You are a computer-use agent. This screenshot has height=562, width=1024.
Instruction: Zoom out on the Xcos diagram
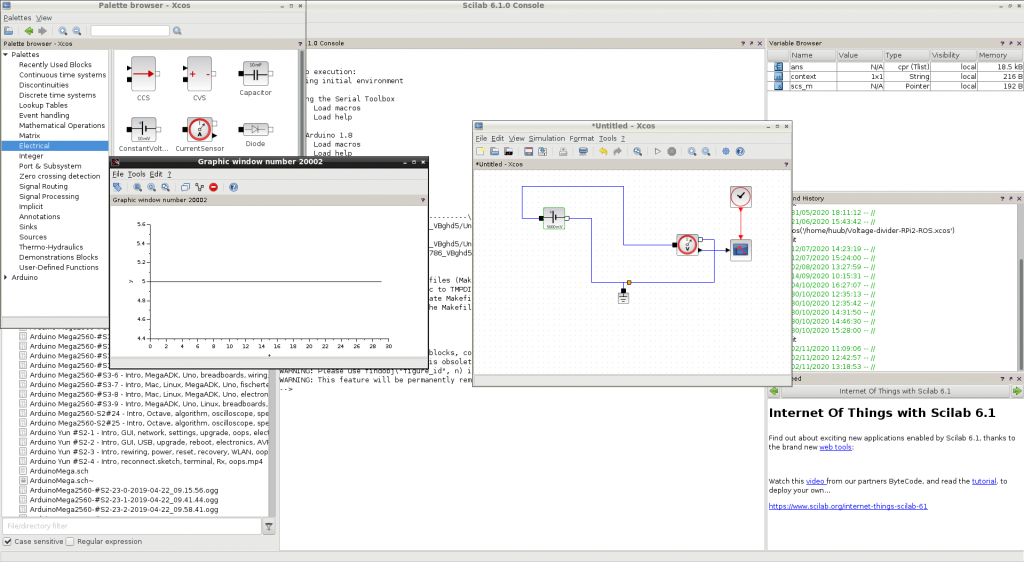click(x=706, y=151)
